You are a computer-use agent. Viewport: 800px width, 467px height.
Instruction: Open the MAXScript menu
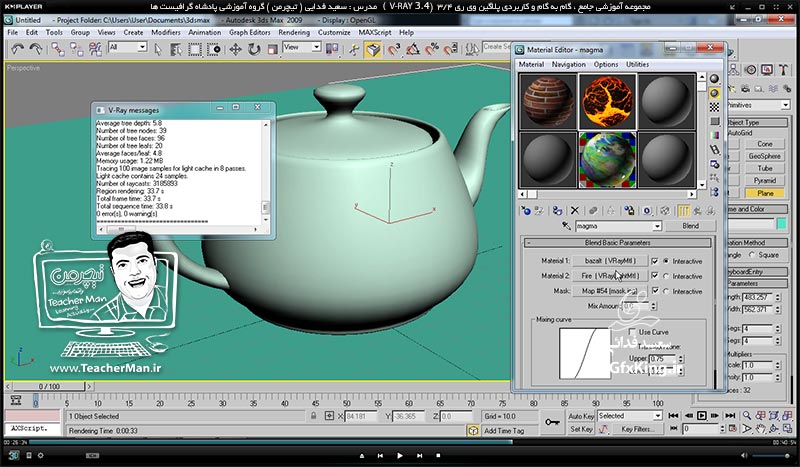click(375, 32)
